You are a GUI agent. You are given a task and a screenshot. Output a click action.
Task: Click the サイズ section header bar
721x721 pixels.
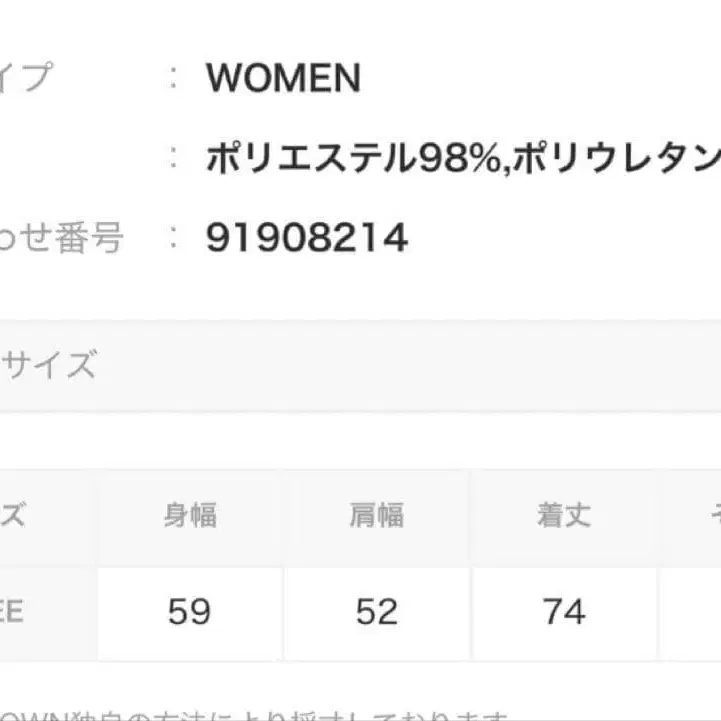[360, 366]
